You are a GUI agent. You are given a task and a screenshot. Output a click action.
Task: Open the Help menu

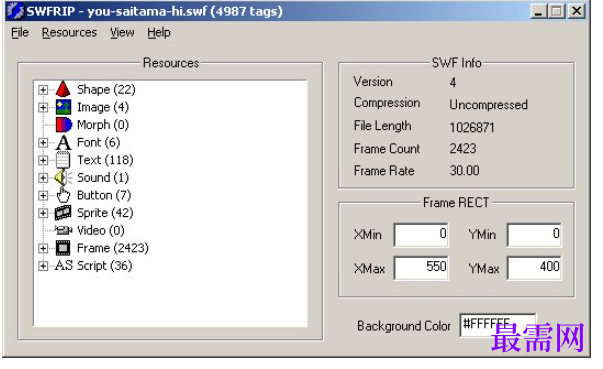tap(159, 33)
